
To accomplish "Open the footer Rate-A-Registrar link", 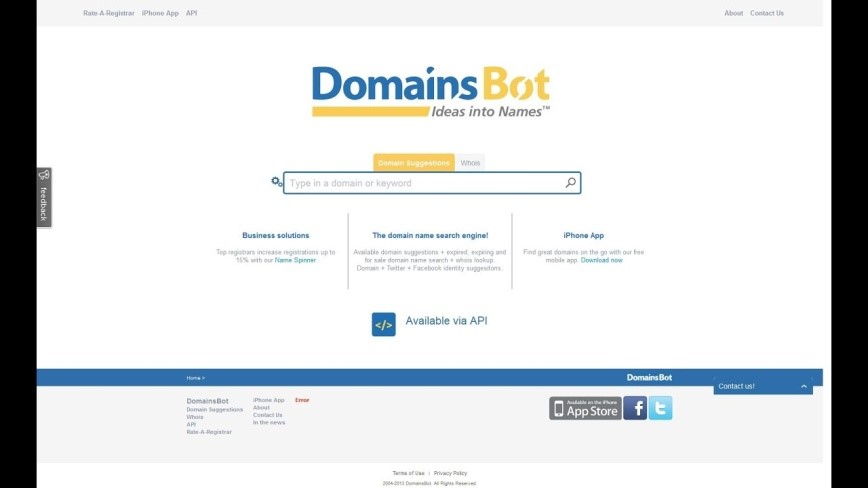I will click(209, 432).
